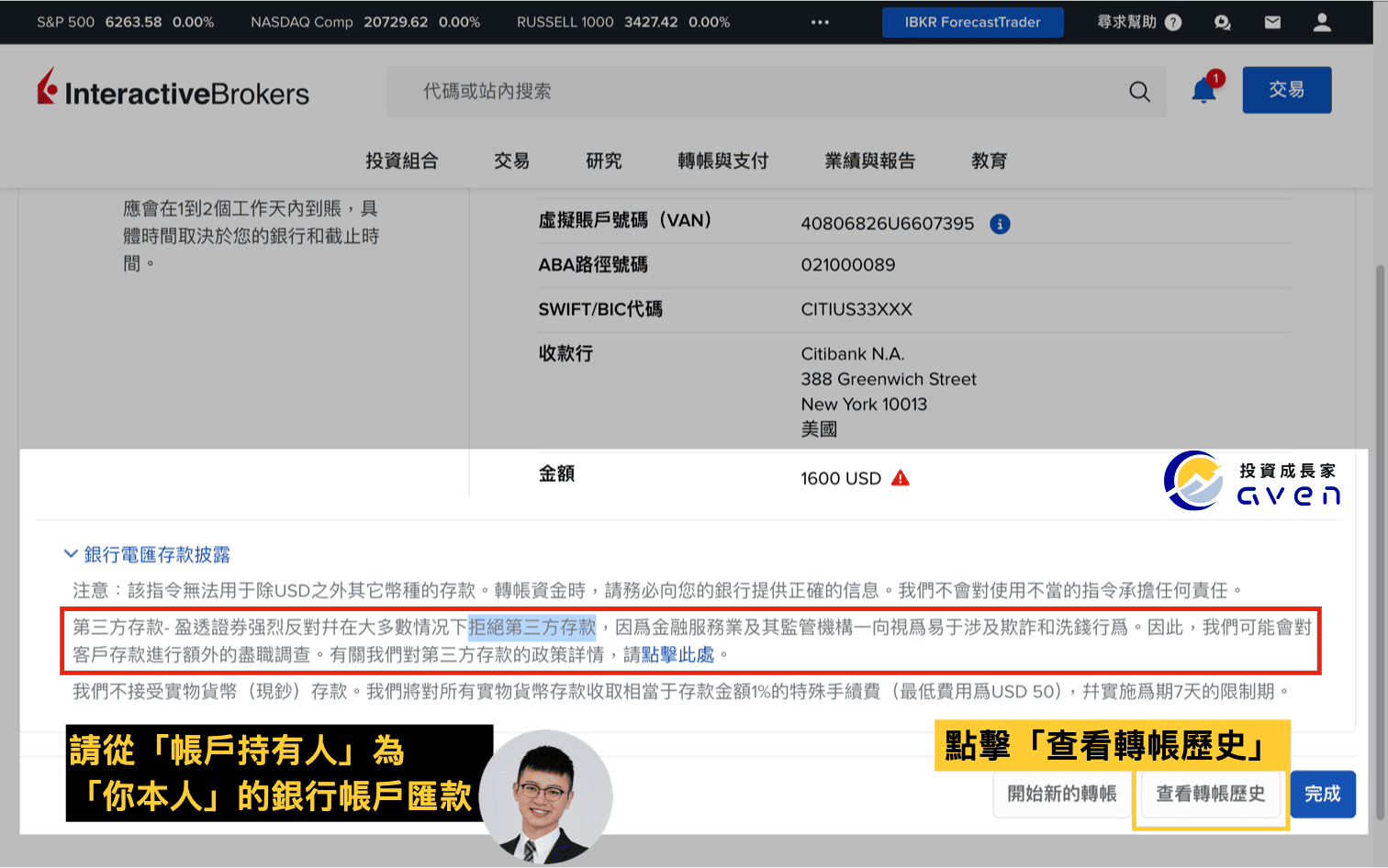This screenshot has height=868, width=1388.
Task: Select SWIFT code CITIUS33XXX
Action: click(856, 309)
